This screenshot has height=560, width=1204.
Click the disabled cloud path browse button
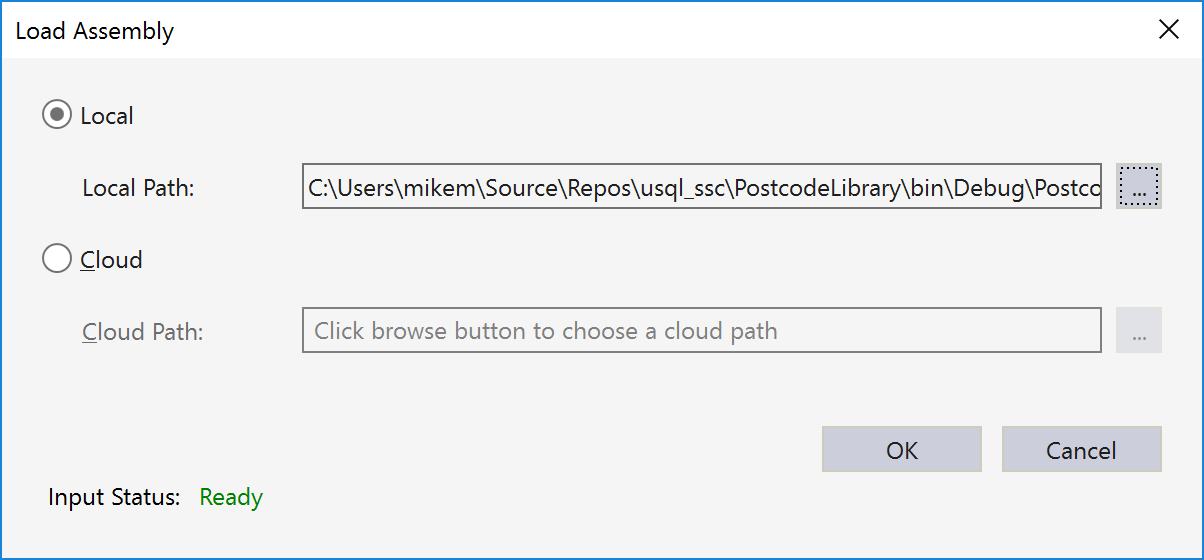pos(1138,331)
